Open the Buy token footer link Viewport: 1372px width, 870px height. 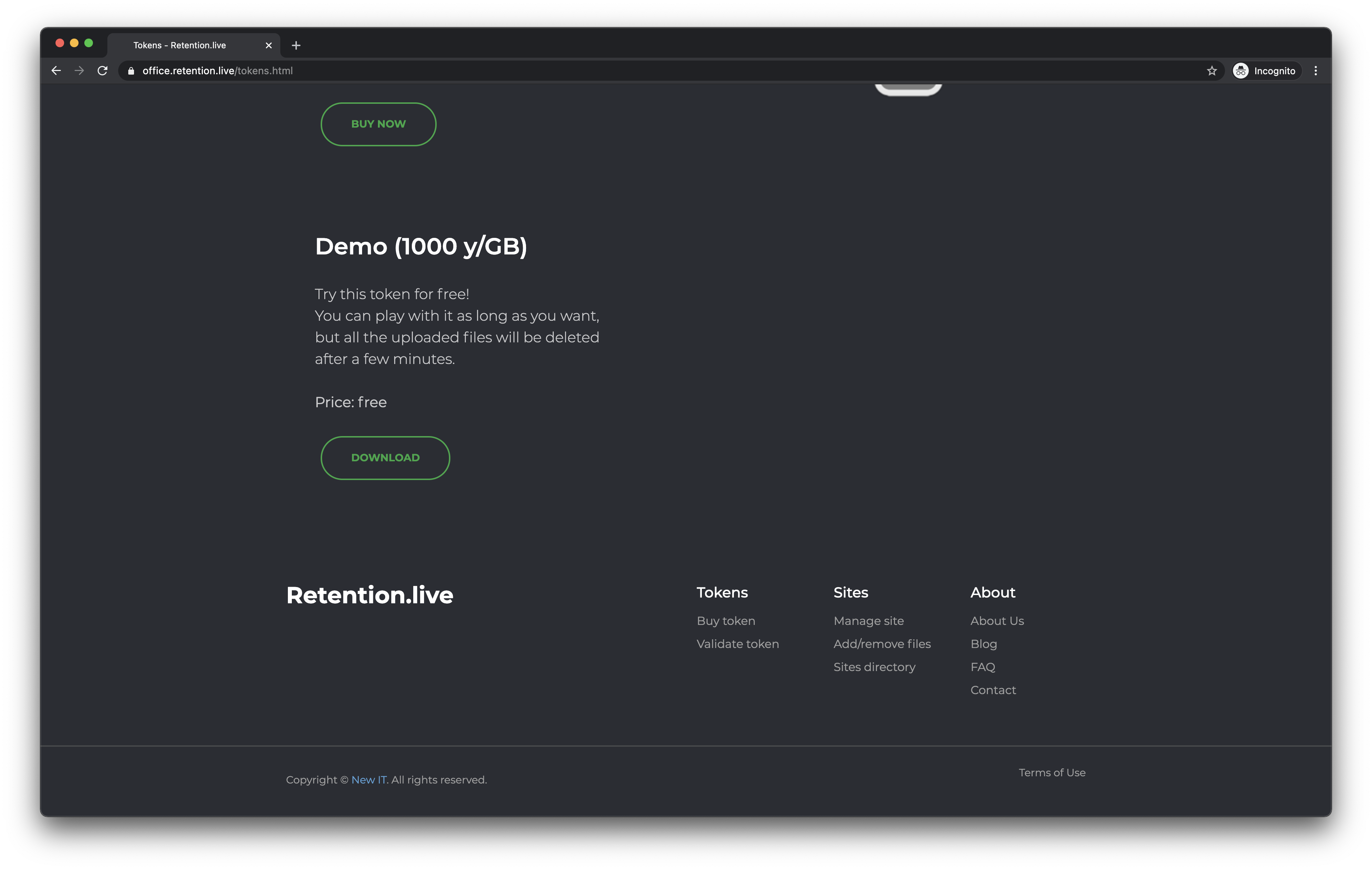725,621
